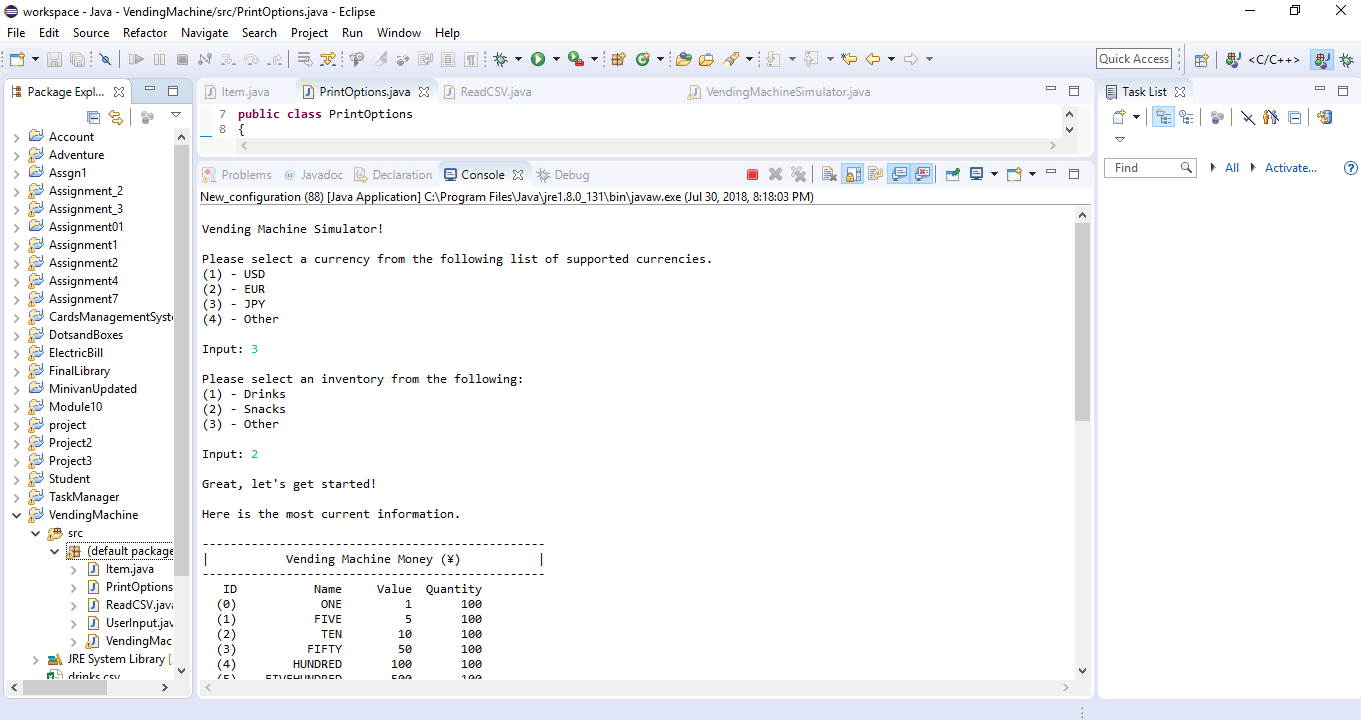
Task: Click the Console vertical scrollbar thumb
Action: pos(1082,322)
